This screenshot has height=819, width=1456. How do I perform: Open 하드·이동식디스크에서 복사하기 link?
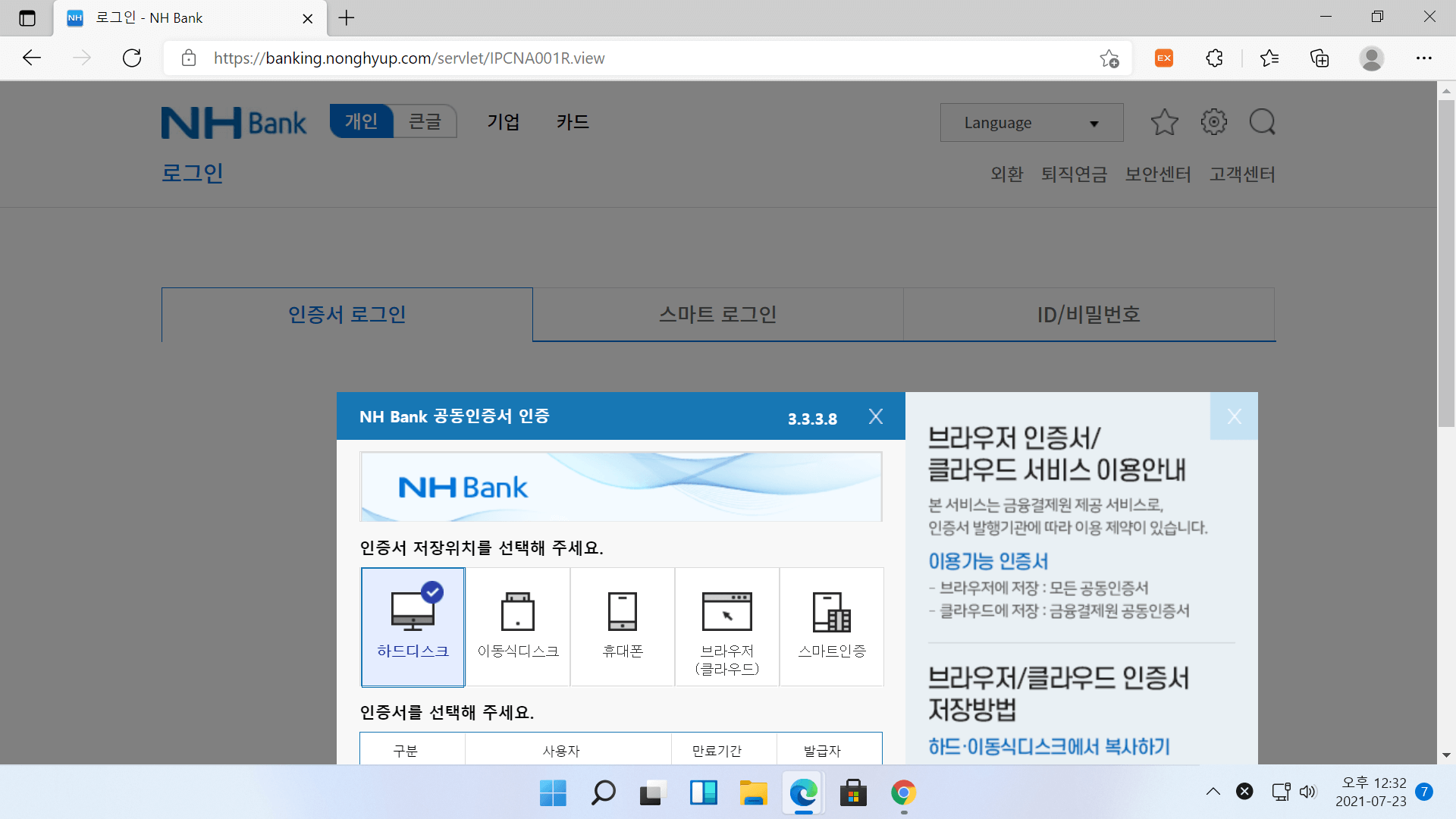[1050, 747]
